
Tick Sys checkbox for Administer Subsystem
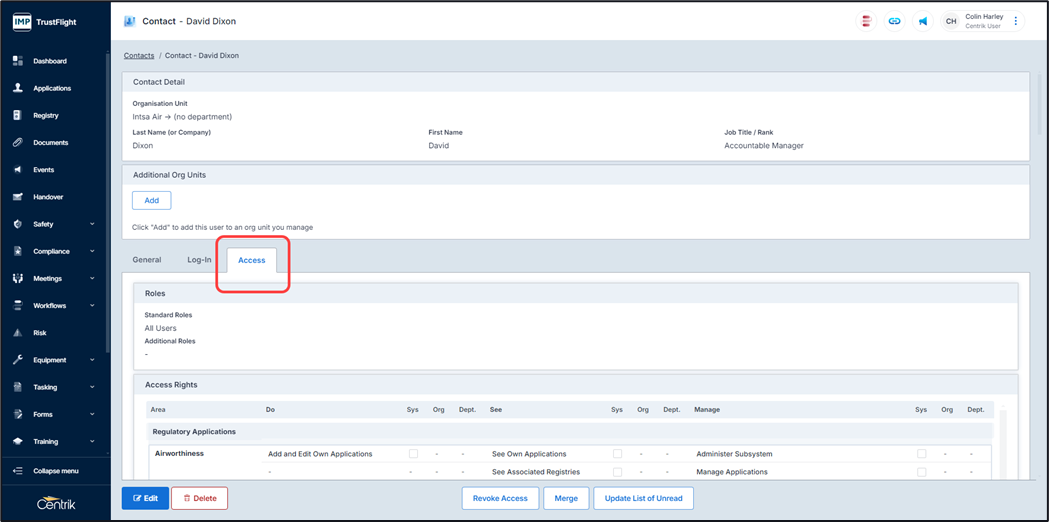pos(921,454)
